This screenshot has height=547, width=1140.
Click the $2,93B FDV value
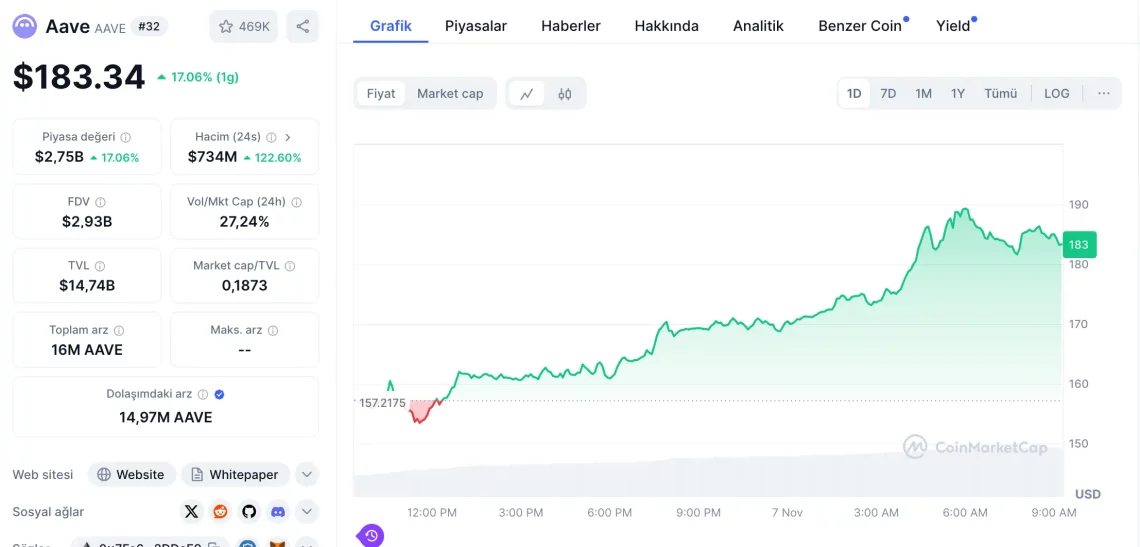tap(87, 222)
